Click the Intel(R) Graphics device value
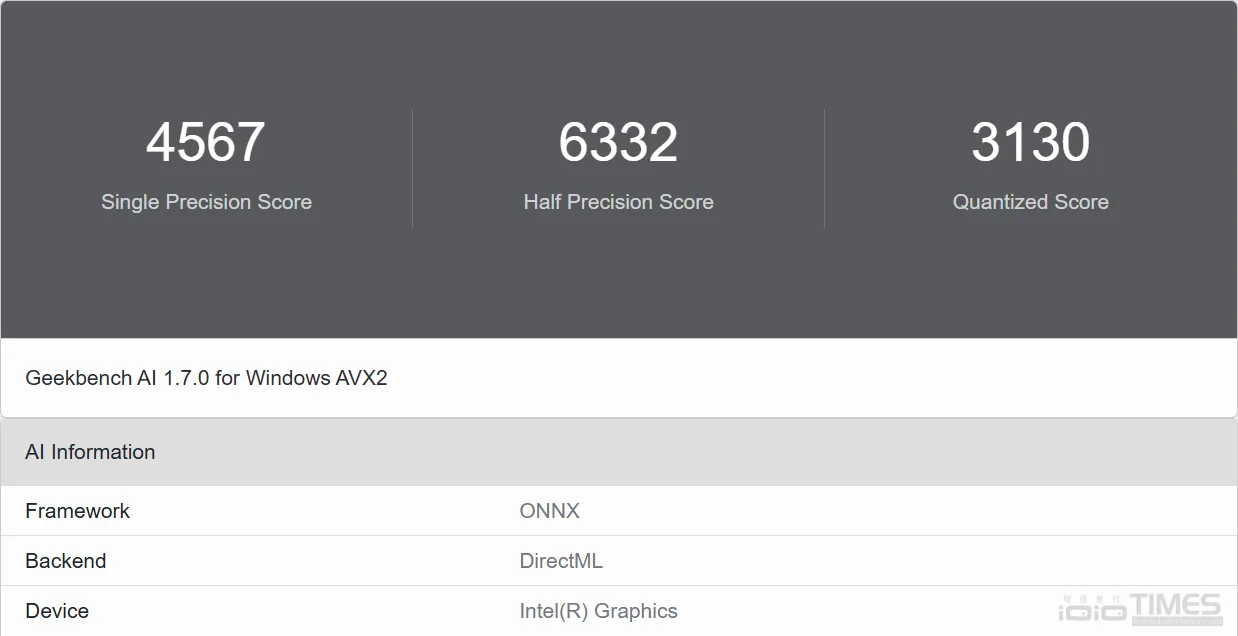 tap(598, 611)
